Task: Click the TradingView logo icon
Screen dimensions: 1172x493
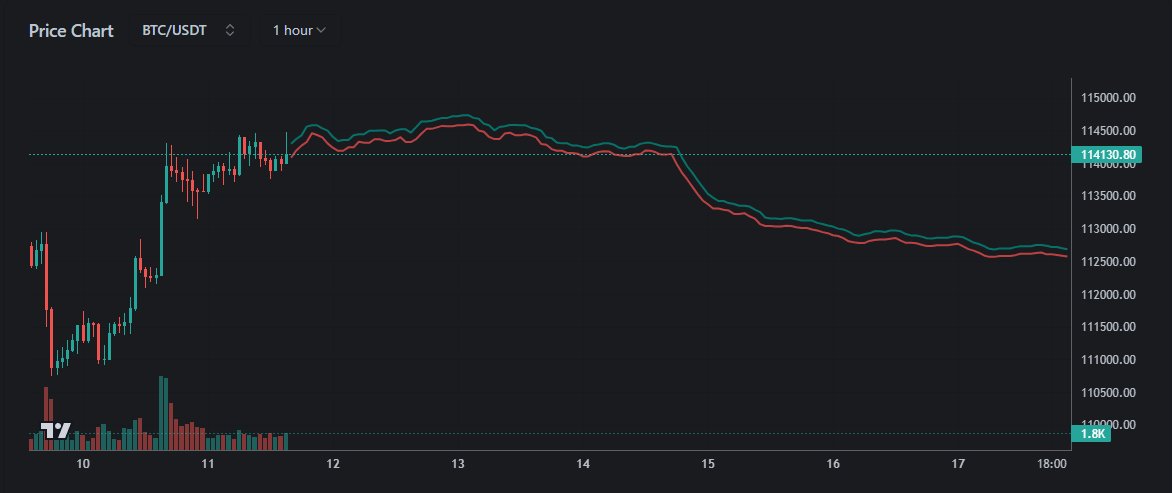Action: 55,431
